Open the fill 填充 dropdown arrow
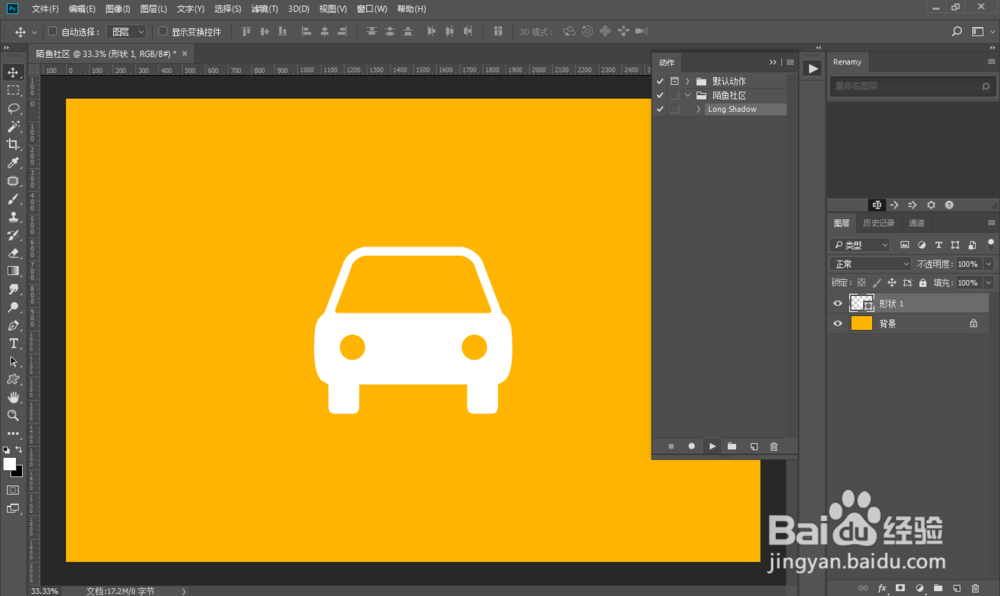The height and width of the screenshot is (596, 1000). (989, 282)
